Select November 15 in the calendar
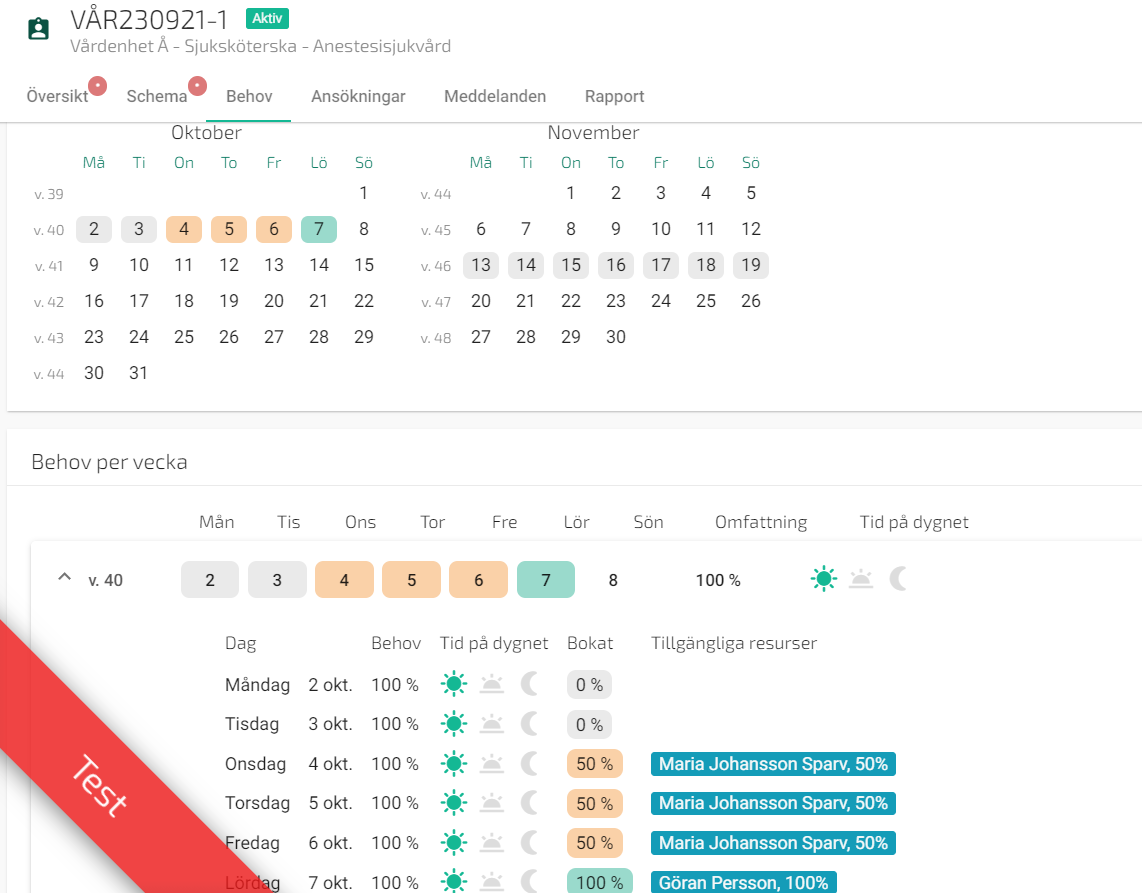Image resolution: width=1142 pixels, height=893 pixels. pyautogui.click(x=571, y=265)
